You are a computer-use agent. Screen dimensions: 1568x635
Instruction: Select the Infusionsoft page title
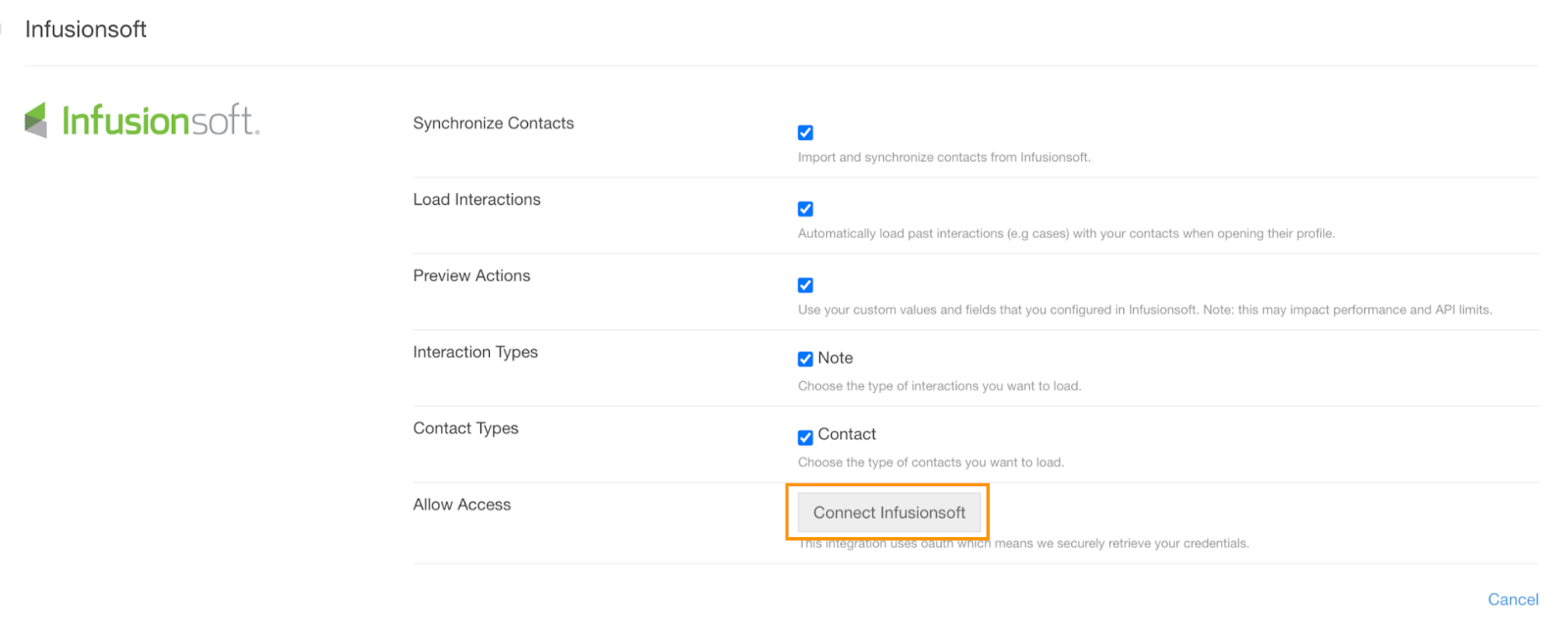pyautogui.click(x=85, y=29)
